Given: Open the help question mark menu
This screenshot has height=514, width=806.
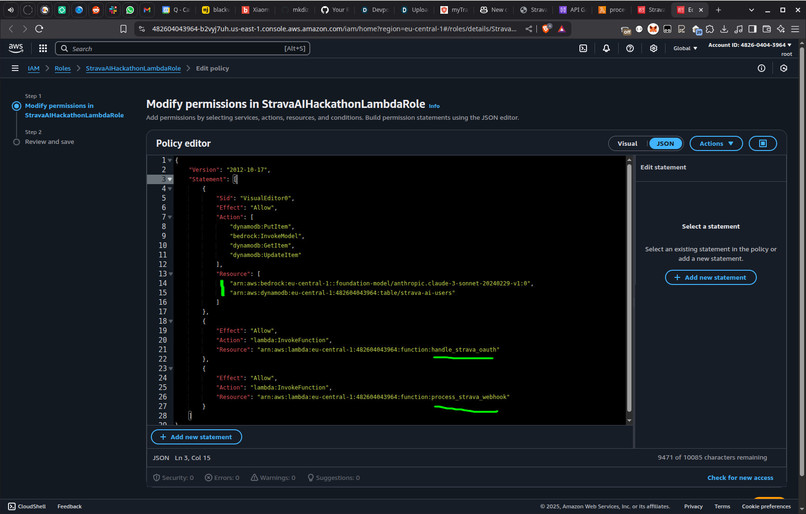Looking at the screenshot, I should tap(630, 48).
